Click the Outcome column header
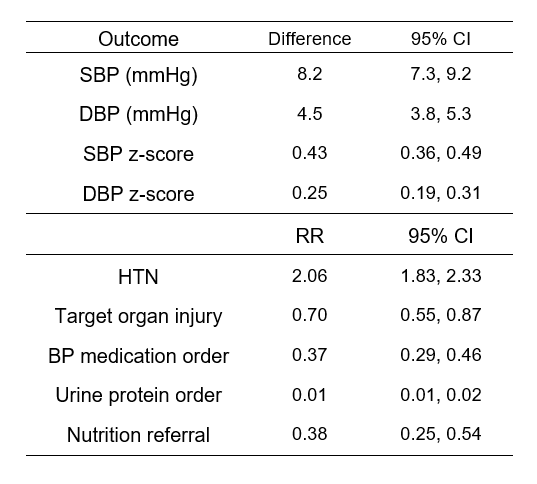This screenshot has width=537, height=484. [138, 39]
